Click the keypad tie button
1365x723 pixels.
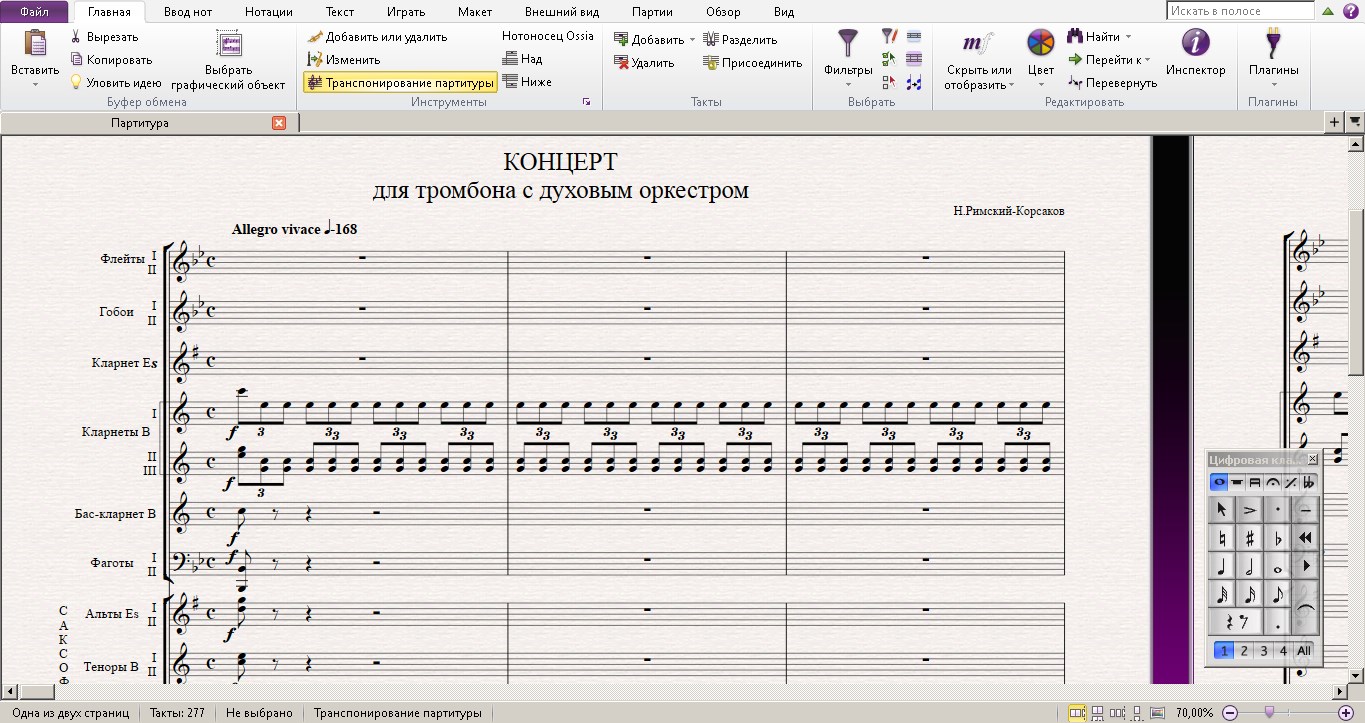tap(1305, 608)
